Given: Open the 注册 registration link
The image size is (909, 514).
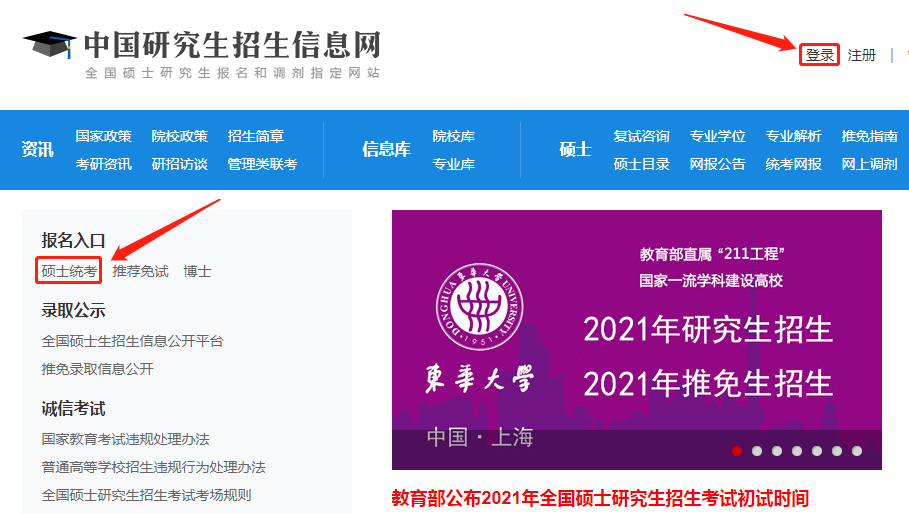Looking at the screenshot, I should point(861,55).
